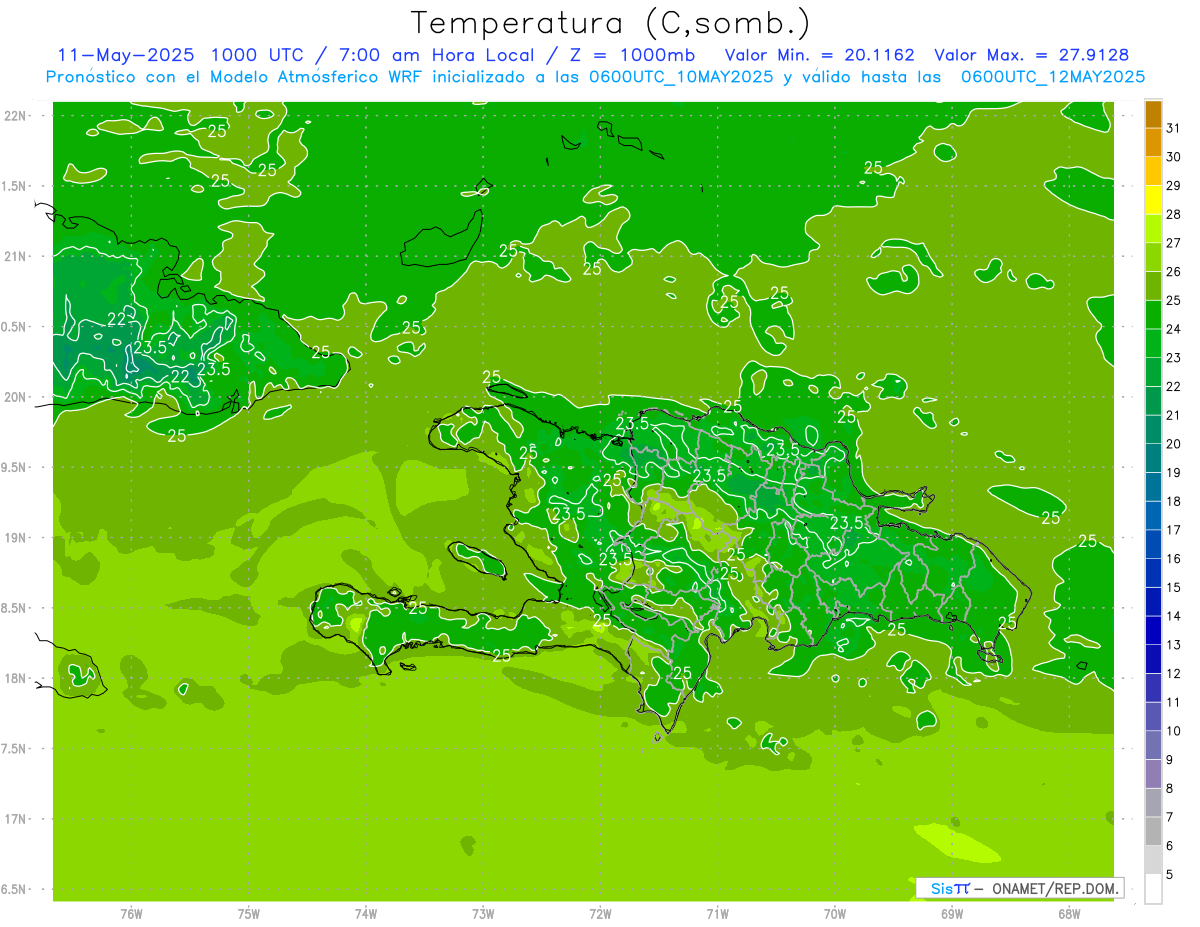Click the value 16 on the color scale
Screen dimensions: 1200x927
point(1173,559)
